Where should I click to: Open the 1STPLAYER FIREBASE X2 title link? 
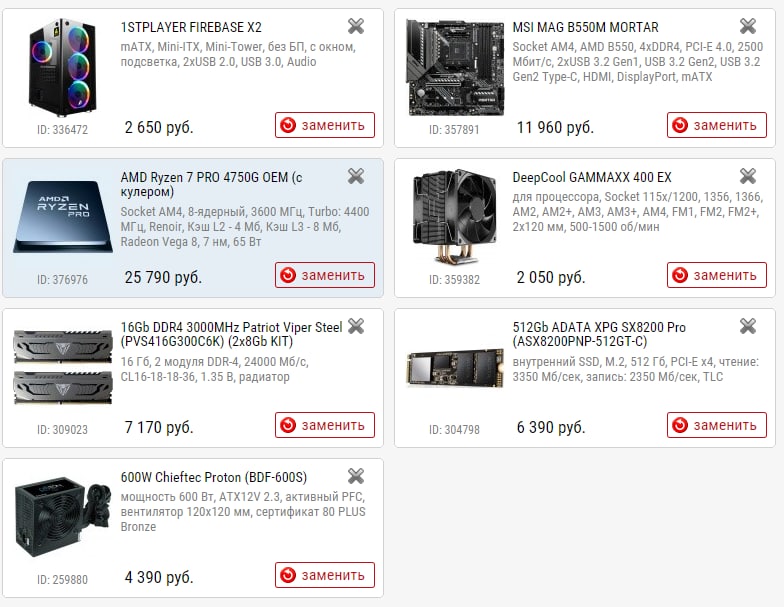pos(191,27)
